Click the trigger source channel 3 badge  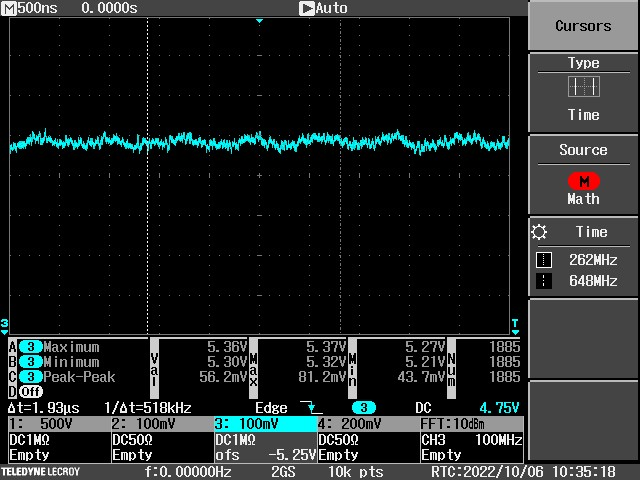pos(364,408)
